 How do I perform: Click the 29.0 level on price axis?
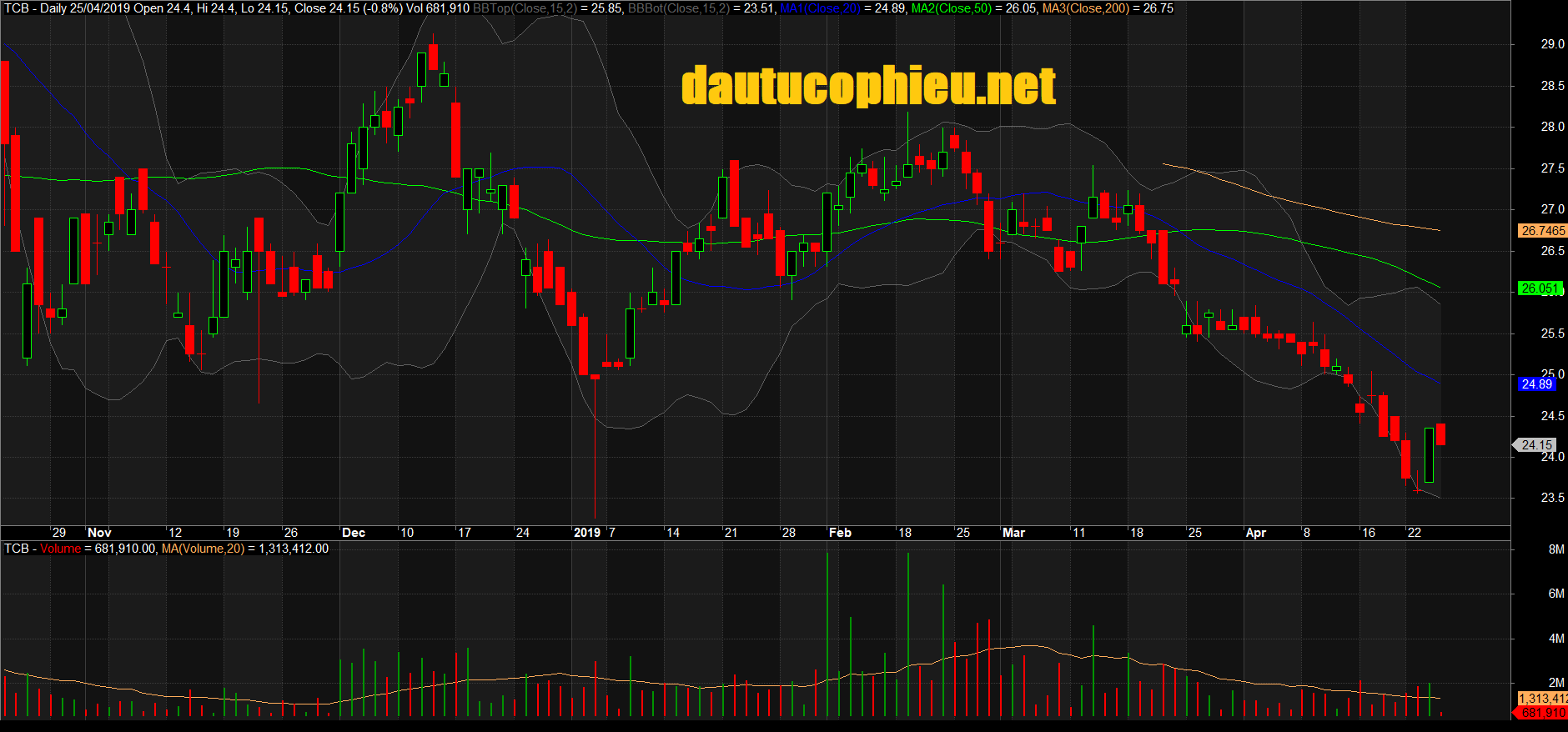click(1552, 44)
